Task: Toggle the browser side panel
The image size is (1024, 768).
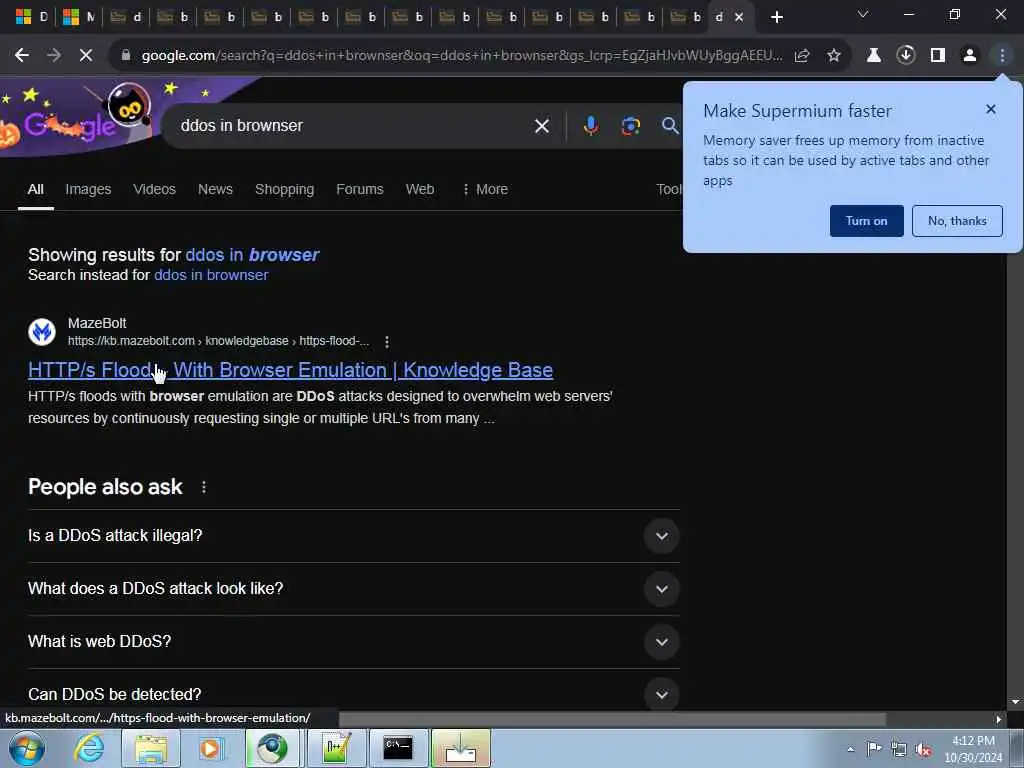Action: pyautogui.click(x=938, y=56)
